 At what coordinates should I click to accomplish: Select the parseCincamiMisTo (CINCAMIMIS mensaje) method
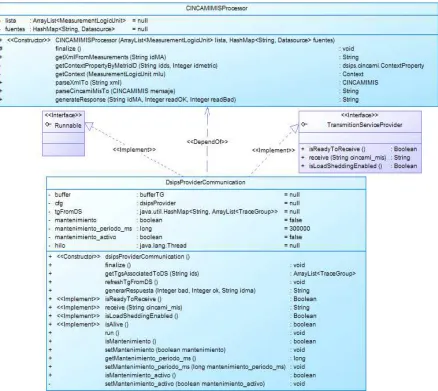tap(115, 91)
